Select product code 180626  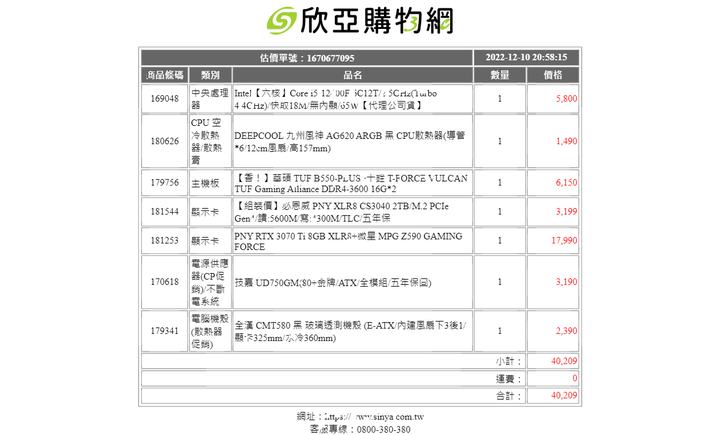click(164, 141)
